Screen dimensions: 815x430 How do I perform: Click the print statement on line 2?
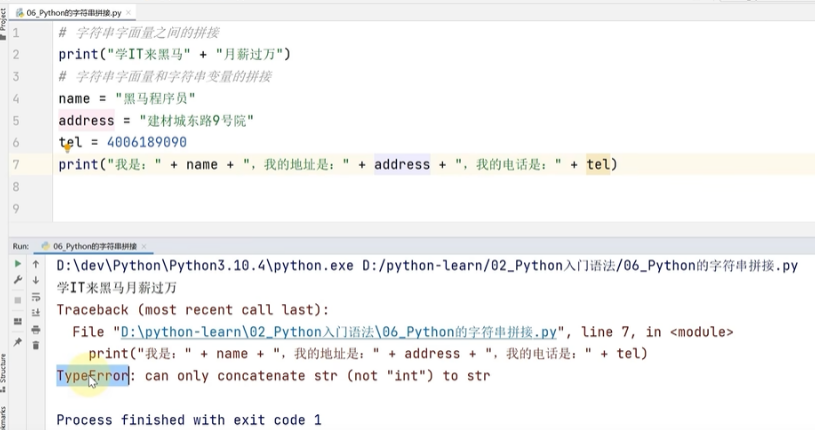click(x=175, y=55)
